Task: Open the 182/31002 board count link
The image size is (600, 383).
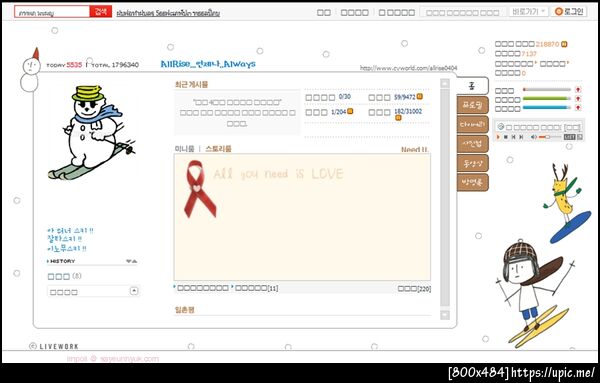Action: pyautogui.click(x=408, y=112)
